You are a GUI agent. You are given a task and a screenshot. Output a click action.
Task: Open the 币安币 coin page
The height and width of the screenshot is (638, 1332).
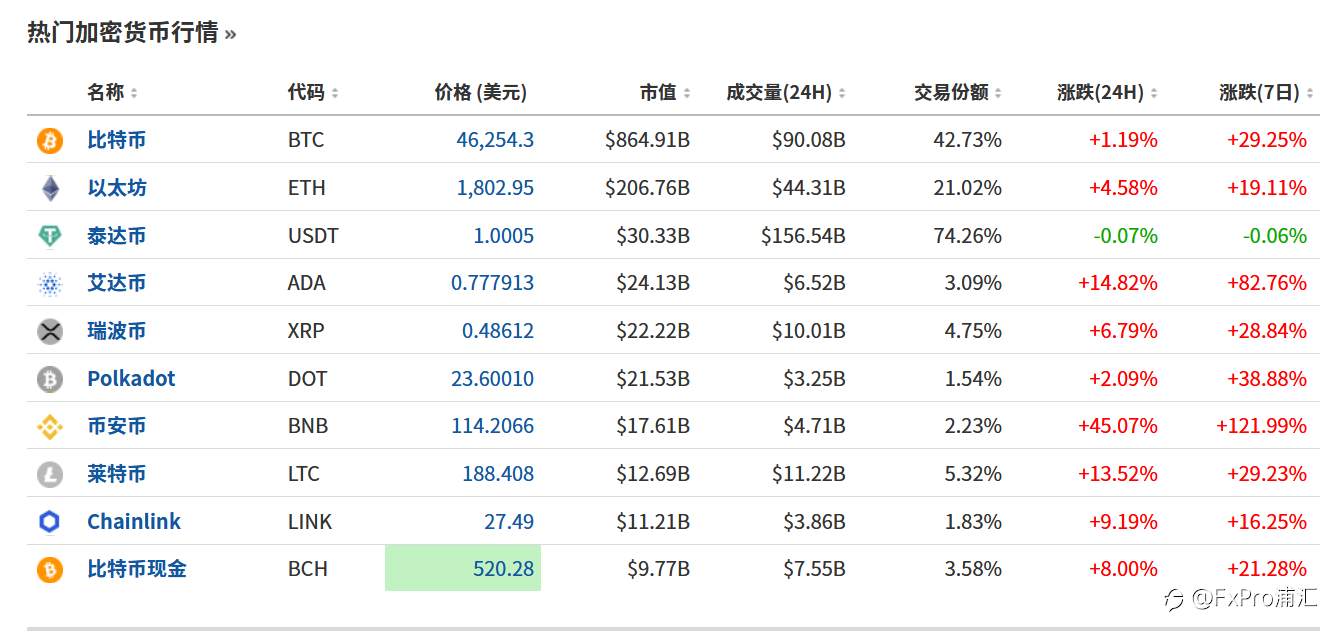click(116, 426)
